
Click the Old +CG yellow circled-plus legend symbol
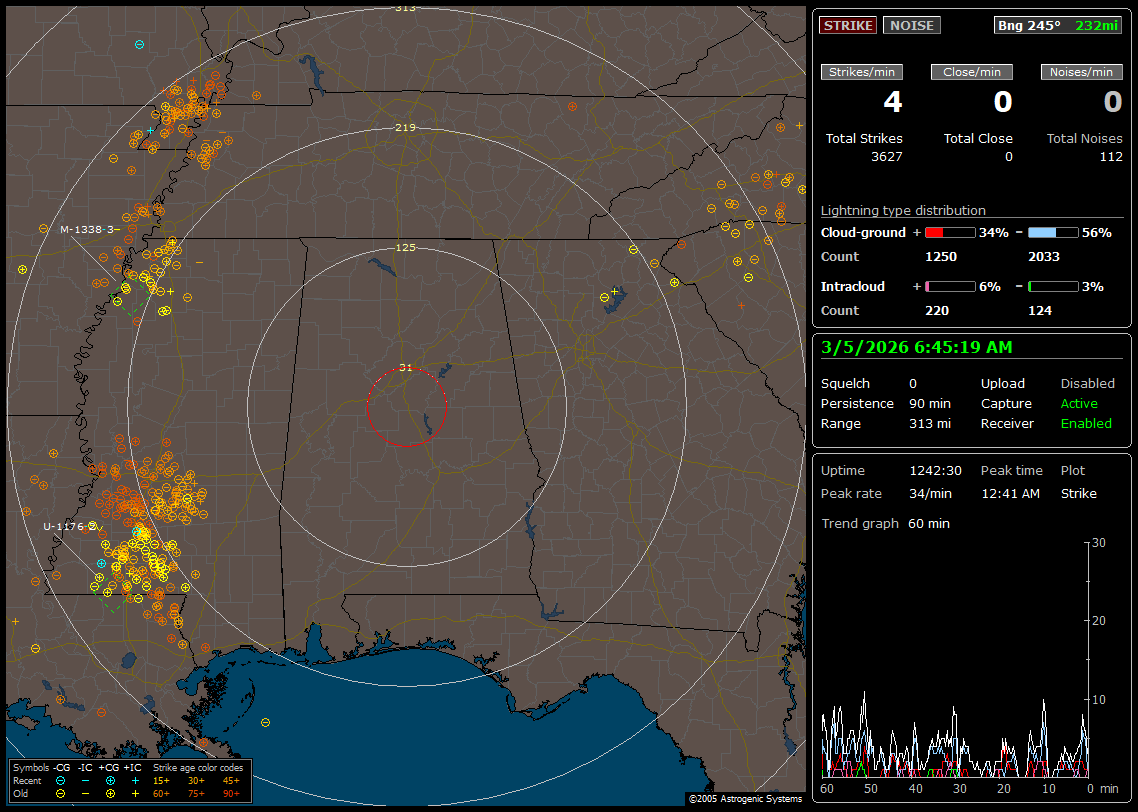point(110,793)
